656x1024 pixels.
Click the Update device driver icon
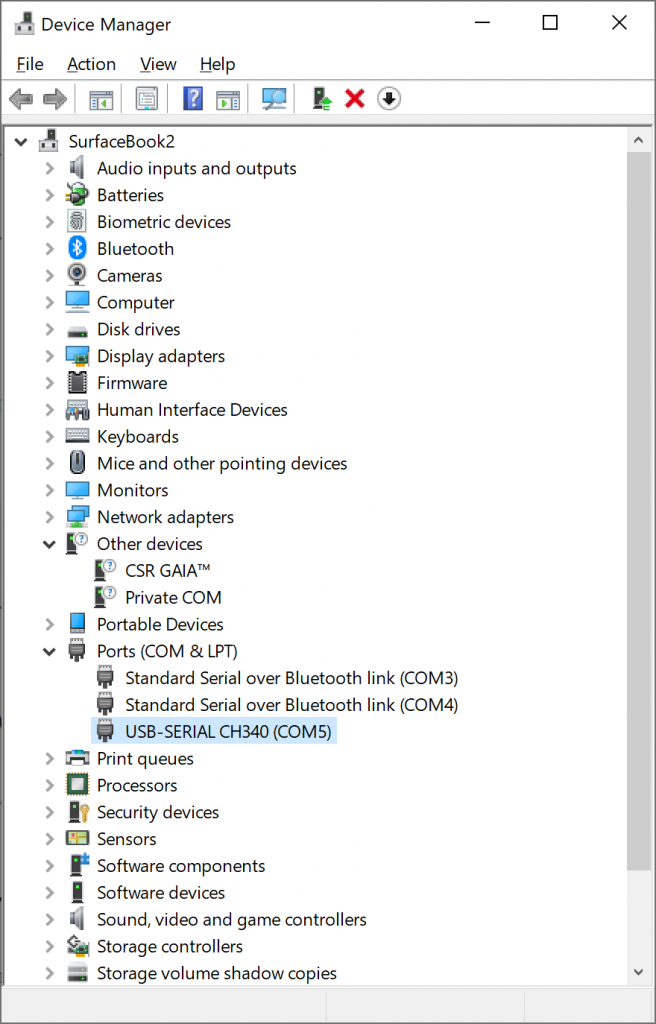tap(322, 98)
